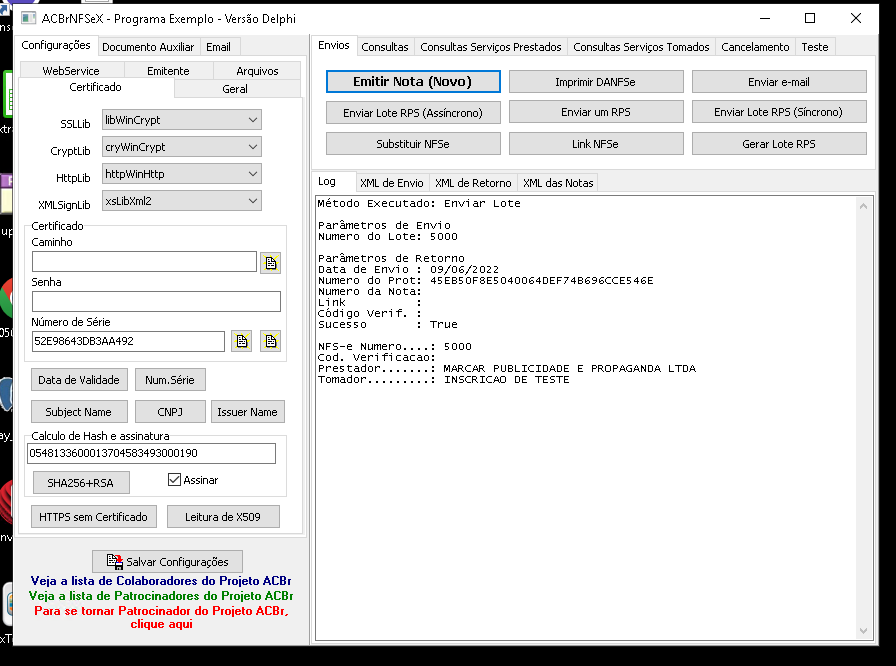Click the Substituir NFSe button

point(413,144)
